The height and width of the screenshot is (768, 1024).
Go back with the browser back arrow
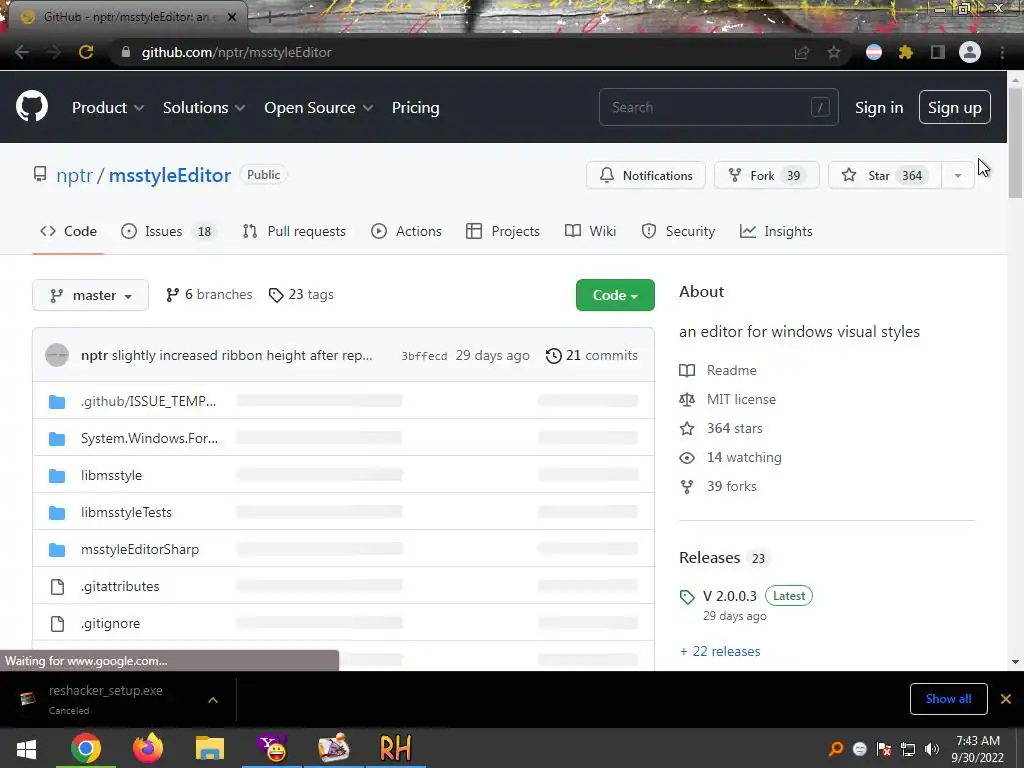(x=22, y=52)
